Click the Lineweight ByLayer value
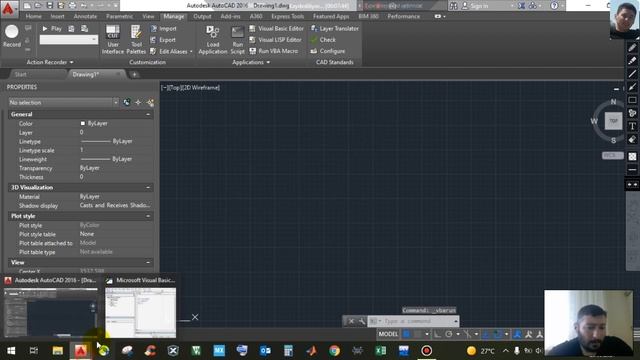This screenshot has width=640, height=360. (x=107, y=159)
